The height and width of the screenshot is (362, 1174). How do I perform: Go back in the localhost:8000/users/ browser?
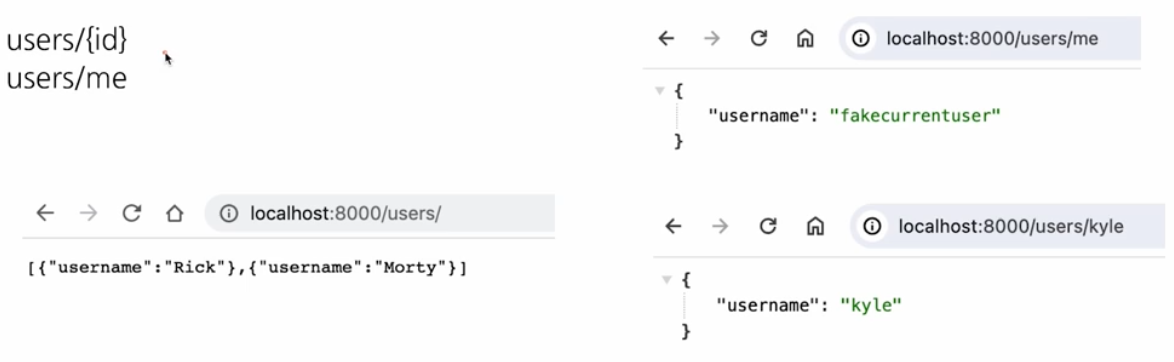coord(46,214)
